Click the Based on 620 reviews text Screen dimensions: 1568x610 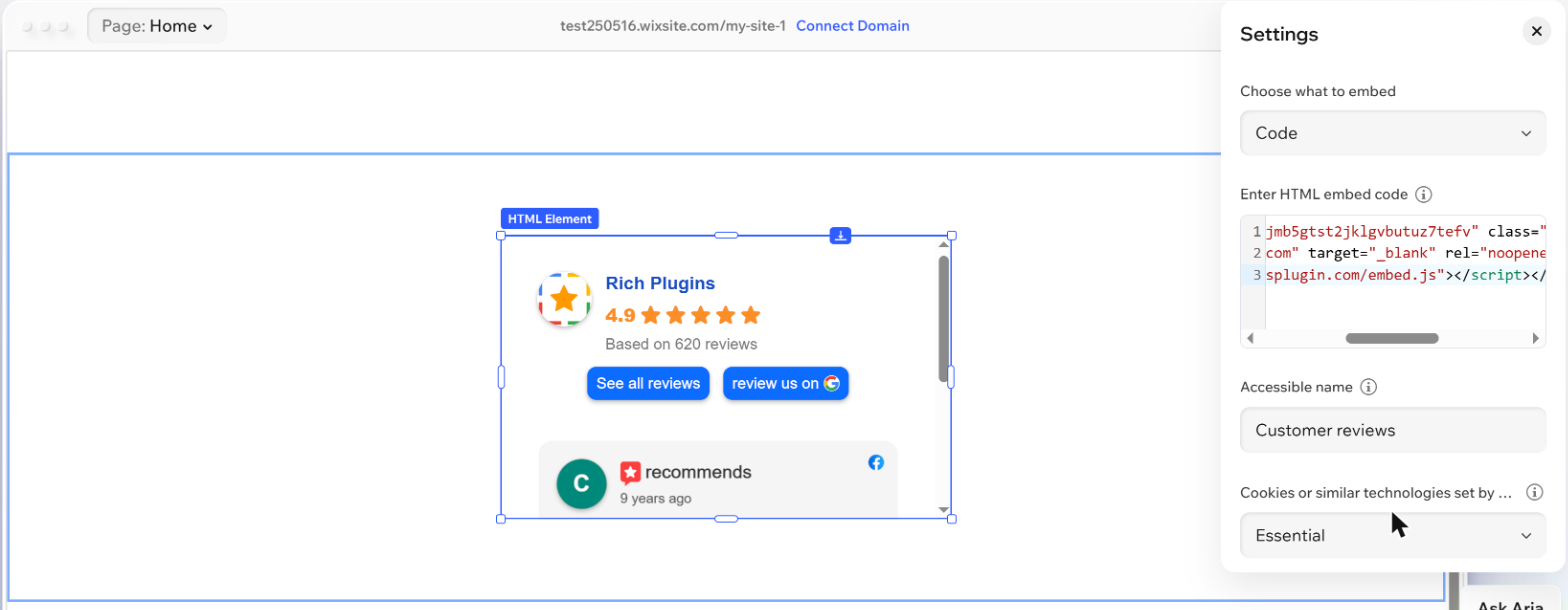pyautogui.click(x=681, y=344)
